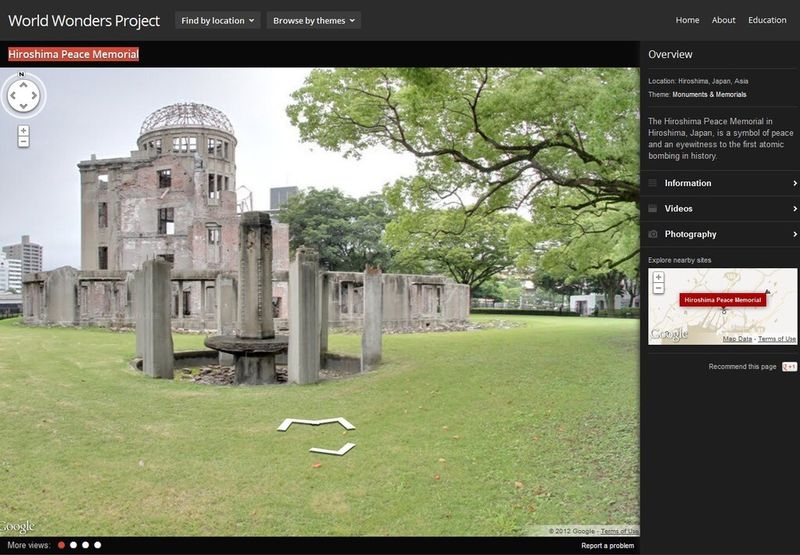Click the Information label text
The image size is (800, 555).
point(688,183)
